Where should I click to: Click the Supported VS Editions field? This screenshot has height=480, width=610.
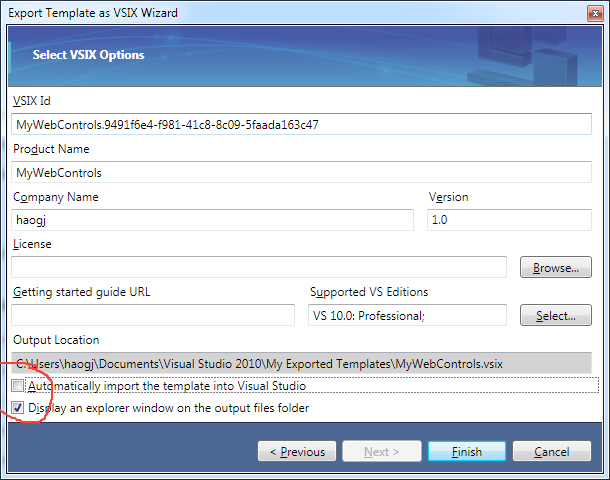pos(407,315)
